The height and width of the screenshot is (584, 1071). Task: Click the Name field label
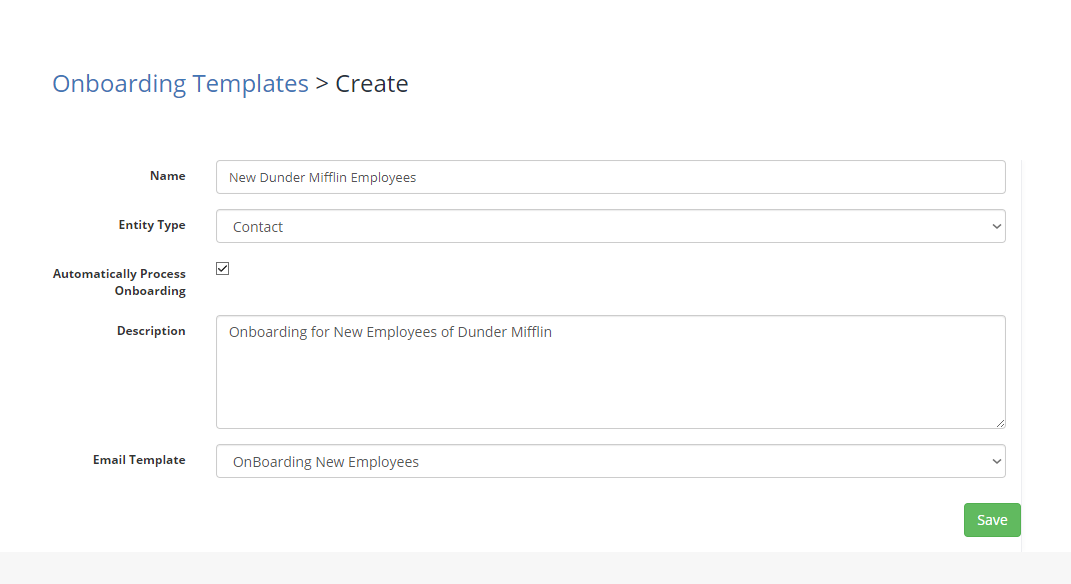pyautogui.click(x=167, y=176)
